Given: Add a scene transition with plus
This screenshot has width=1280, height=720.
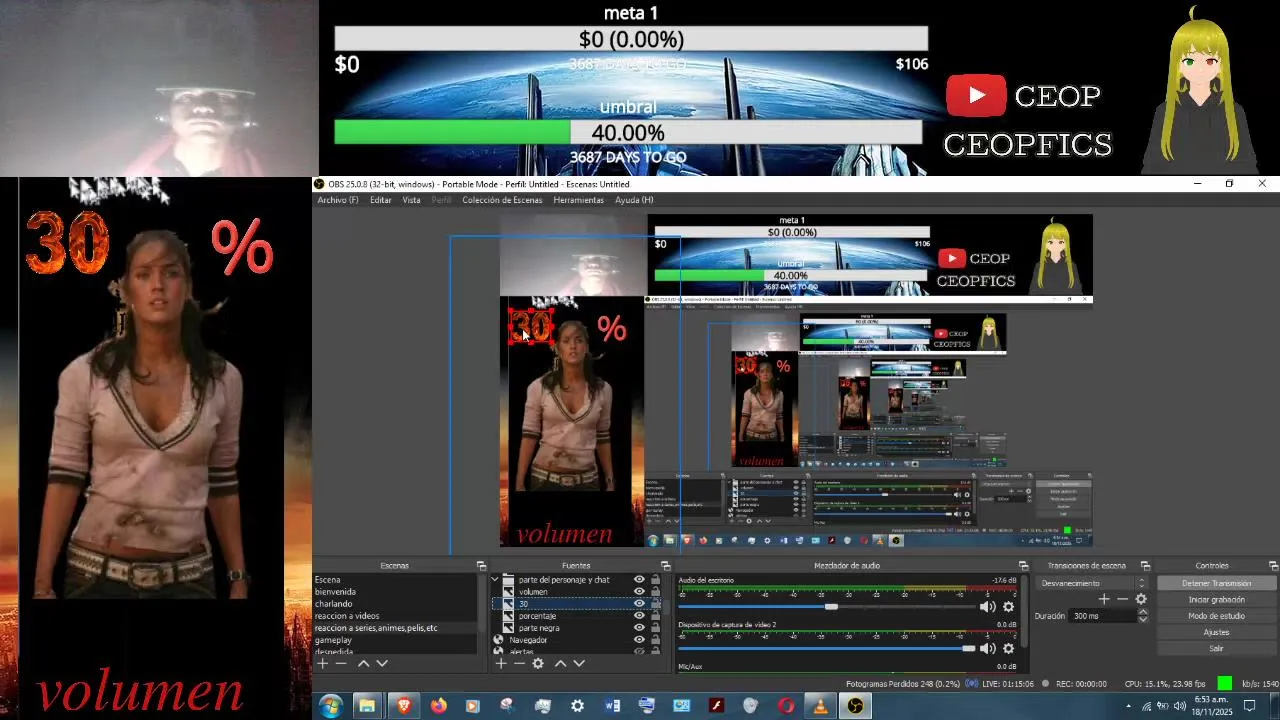Looking at the screenshot, I should 1104,599.
